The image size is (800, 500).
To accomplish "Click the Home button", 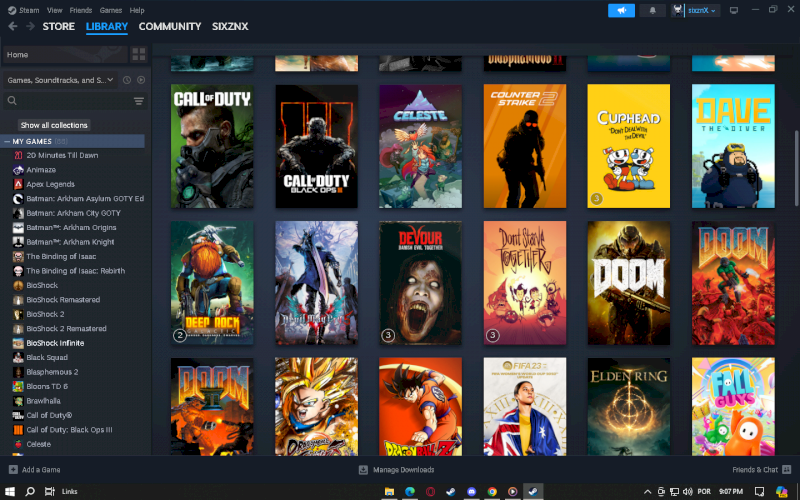I will tap(65, 55).
